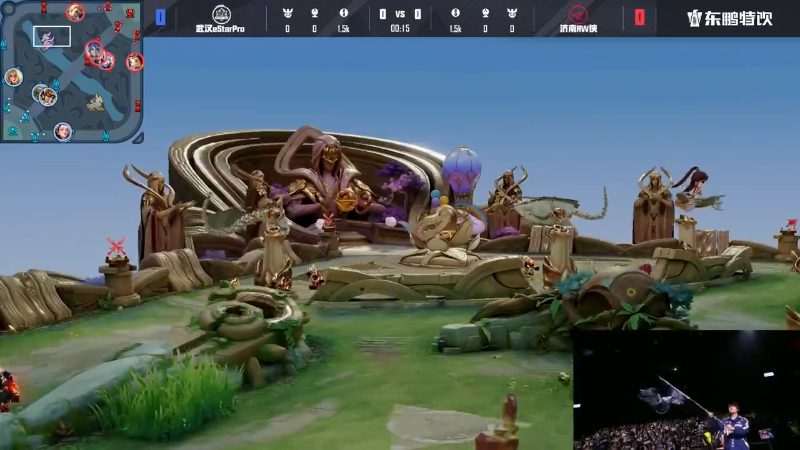Click the red hero portrait at the minimap's right edge
The image size is (800, 450).
click(135, 62)
